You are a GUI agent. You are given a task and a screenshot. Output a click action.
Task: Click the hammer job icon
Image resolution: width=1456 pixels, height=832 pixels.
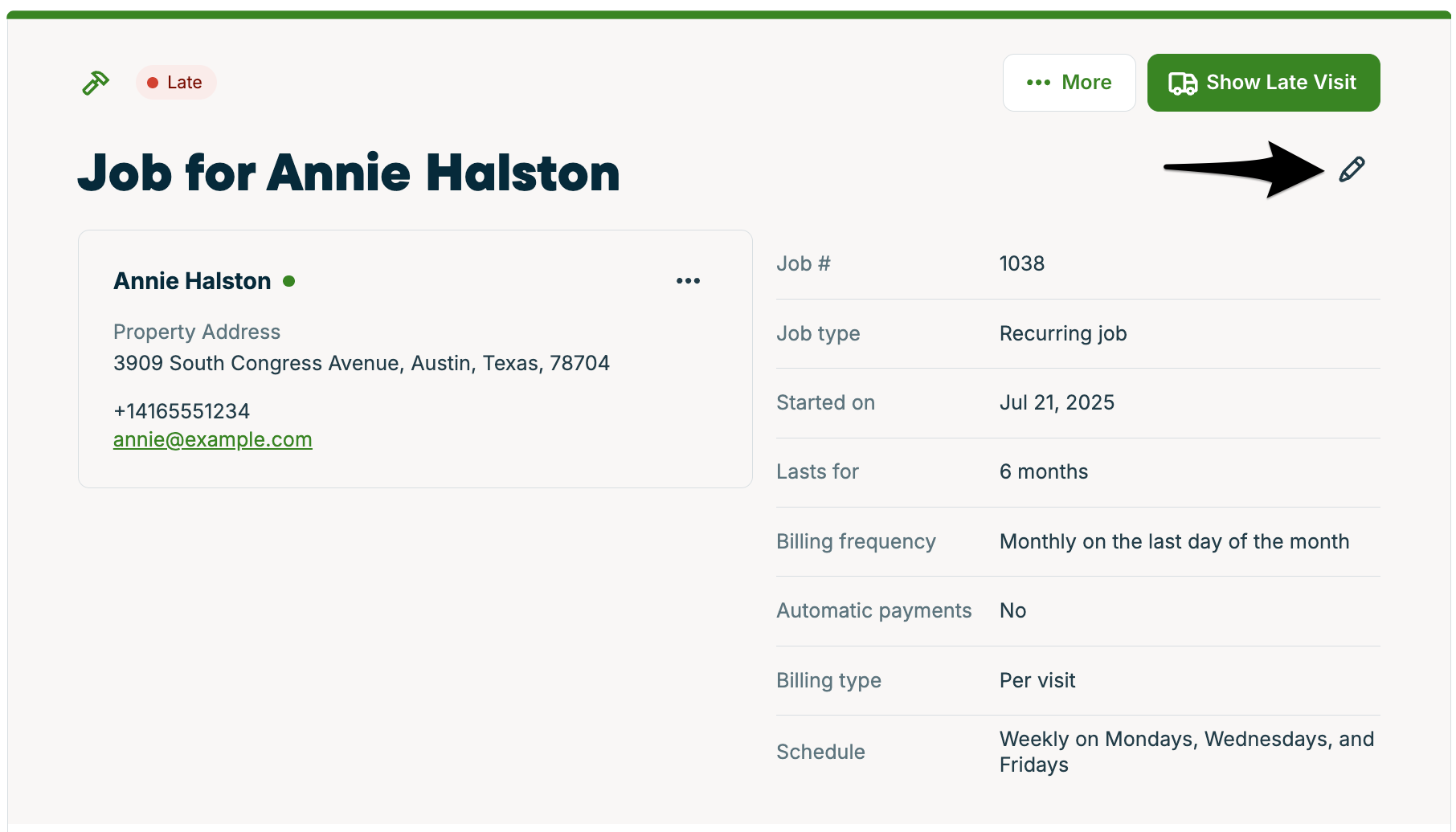[x=96, y=83]
